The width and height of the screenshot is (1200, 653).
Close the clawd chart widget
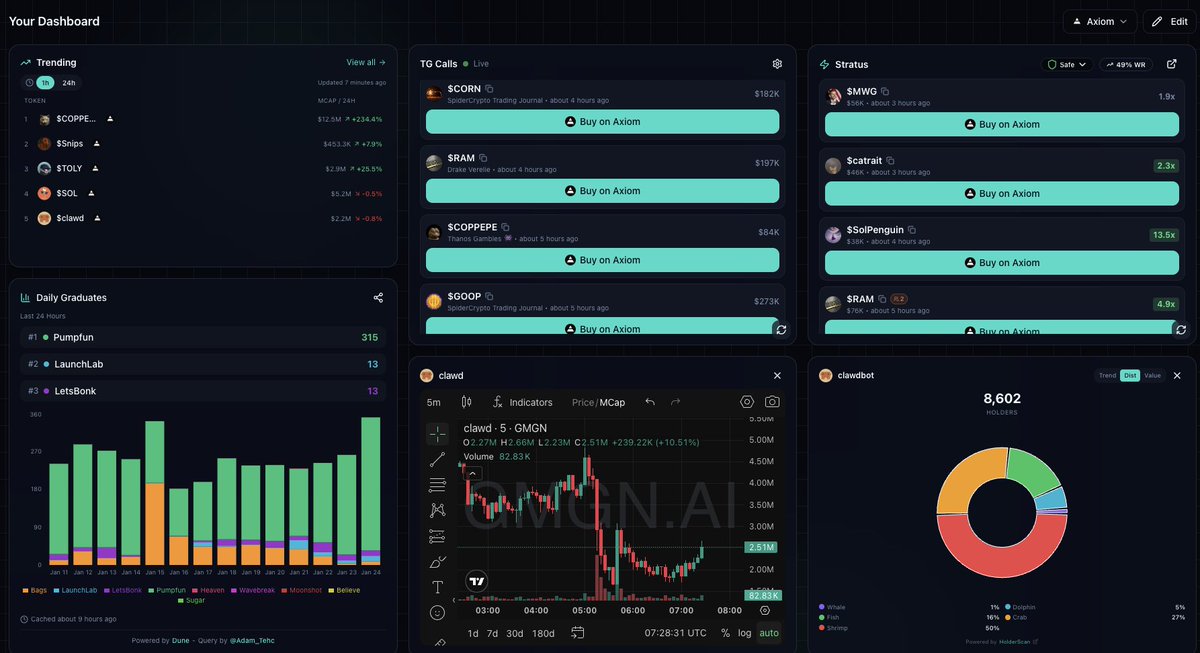(x=777, y=375)
